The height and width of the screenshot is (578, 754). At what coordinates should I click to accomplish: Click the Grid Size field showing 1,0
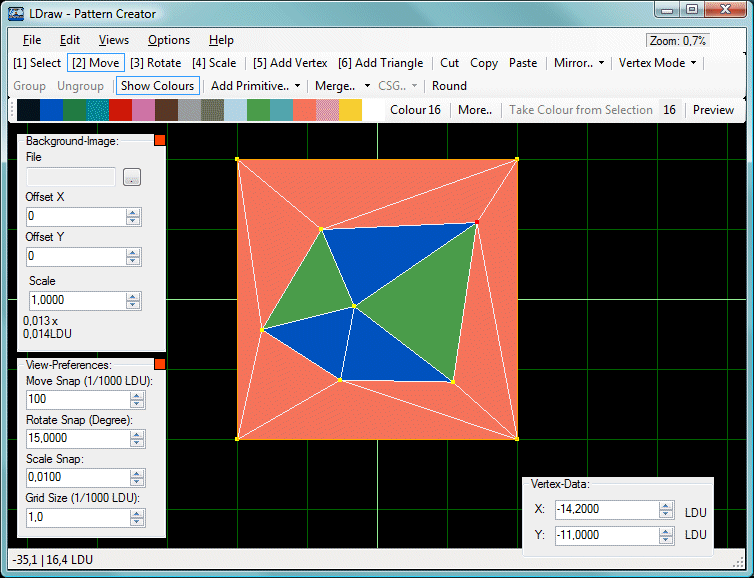pos(78,517)
